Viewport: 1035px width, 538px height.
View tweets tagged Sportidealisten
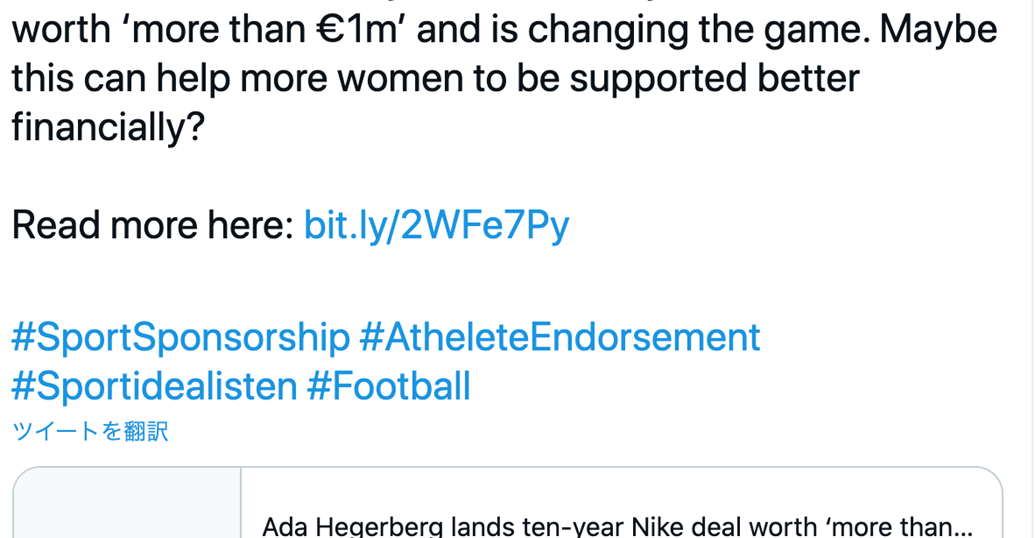[x=154, y=386]
